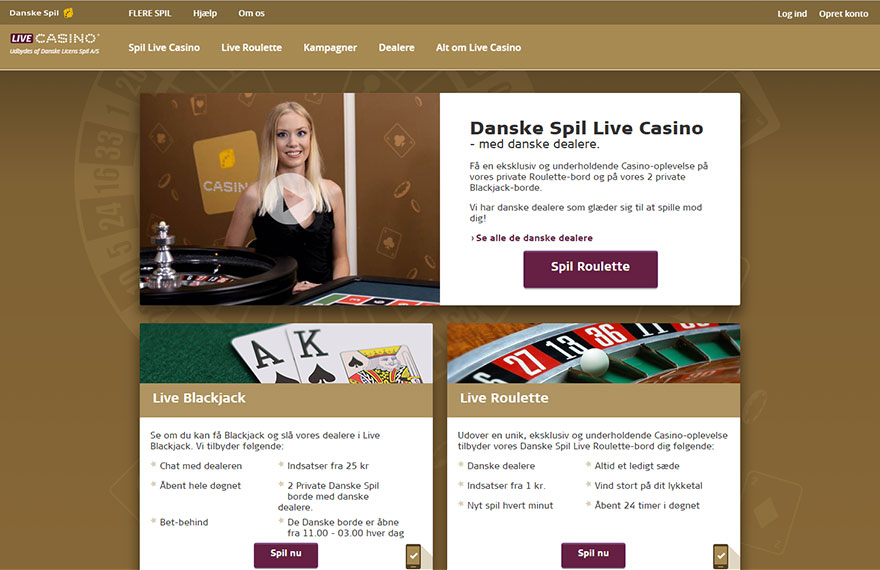Click Opret konto
880x570 pixels.
(844, 13)
